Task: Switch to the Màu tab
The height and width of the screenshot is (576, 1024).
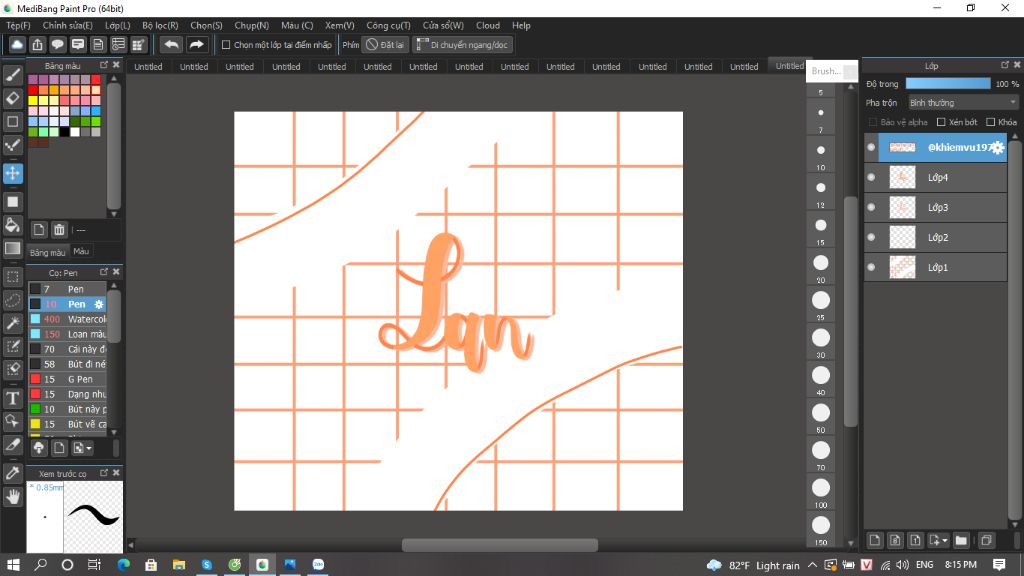Action: (81, 251)
